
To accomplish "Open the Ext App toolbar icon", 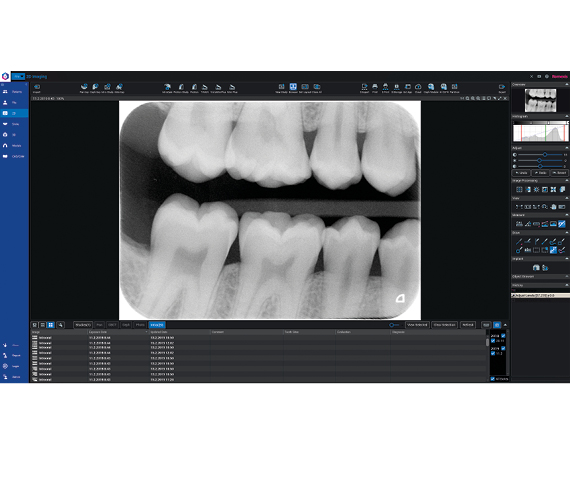I will 408,87.
